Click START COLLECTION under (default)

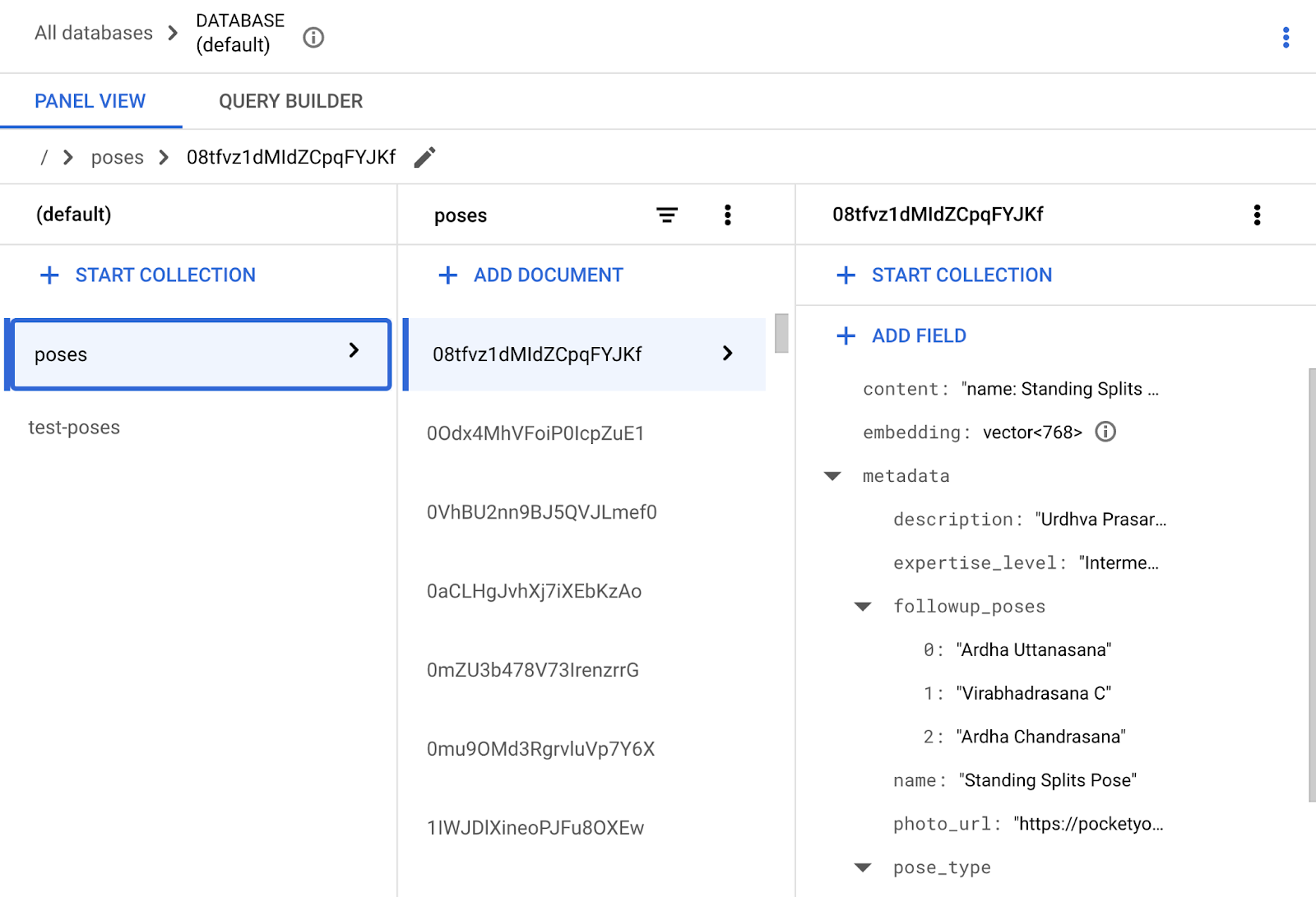click(x=164, y=275)
